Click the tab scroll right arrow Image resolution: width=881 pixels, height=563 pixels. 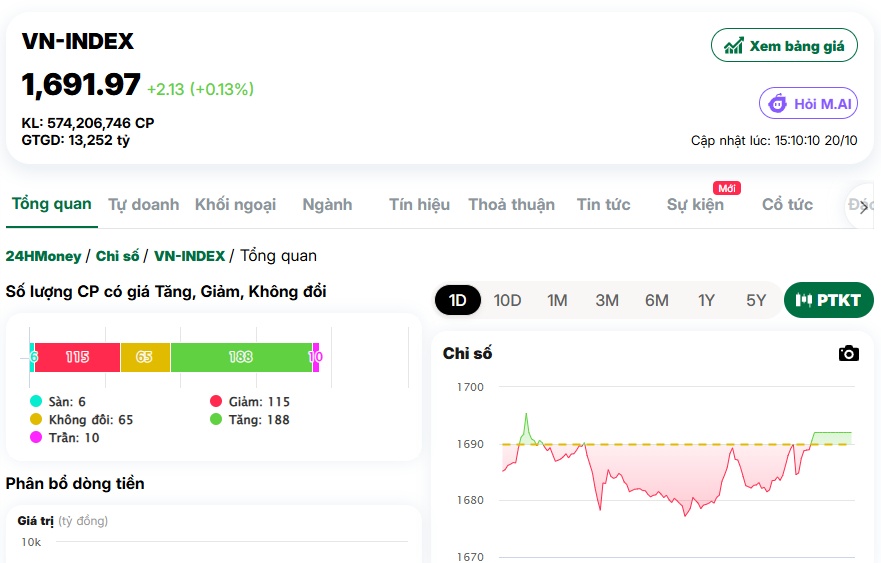click(863, 206)
